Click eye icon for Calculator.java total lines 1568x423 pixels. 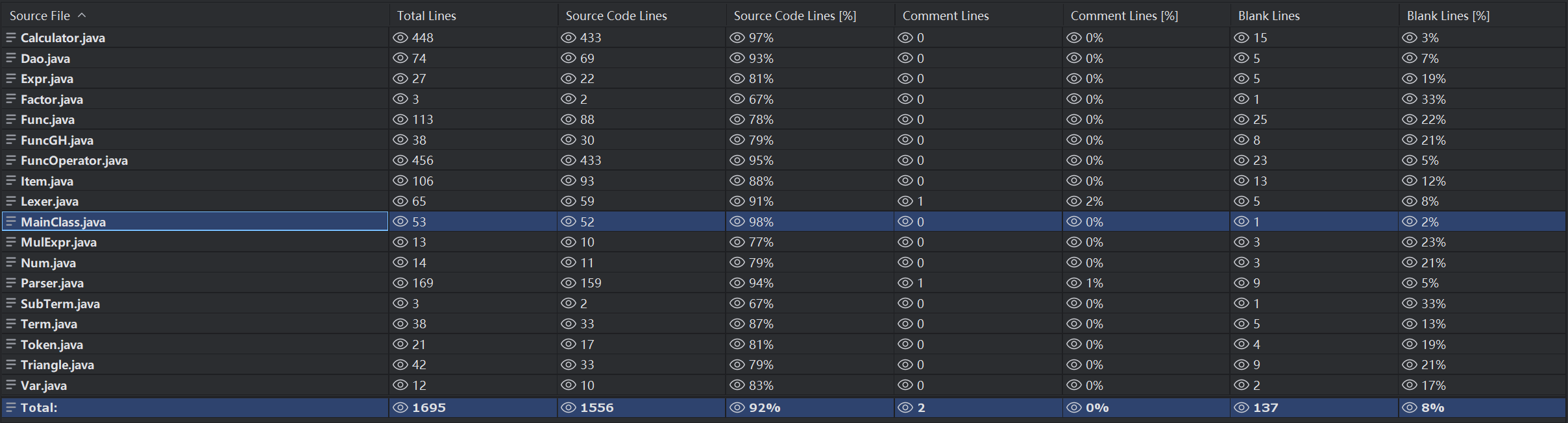[x=400, y=38]
